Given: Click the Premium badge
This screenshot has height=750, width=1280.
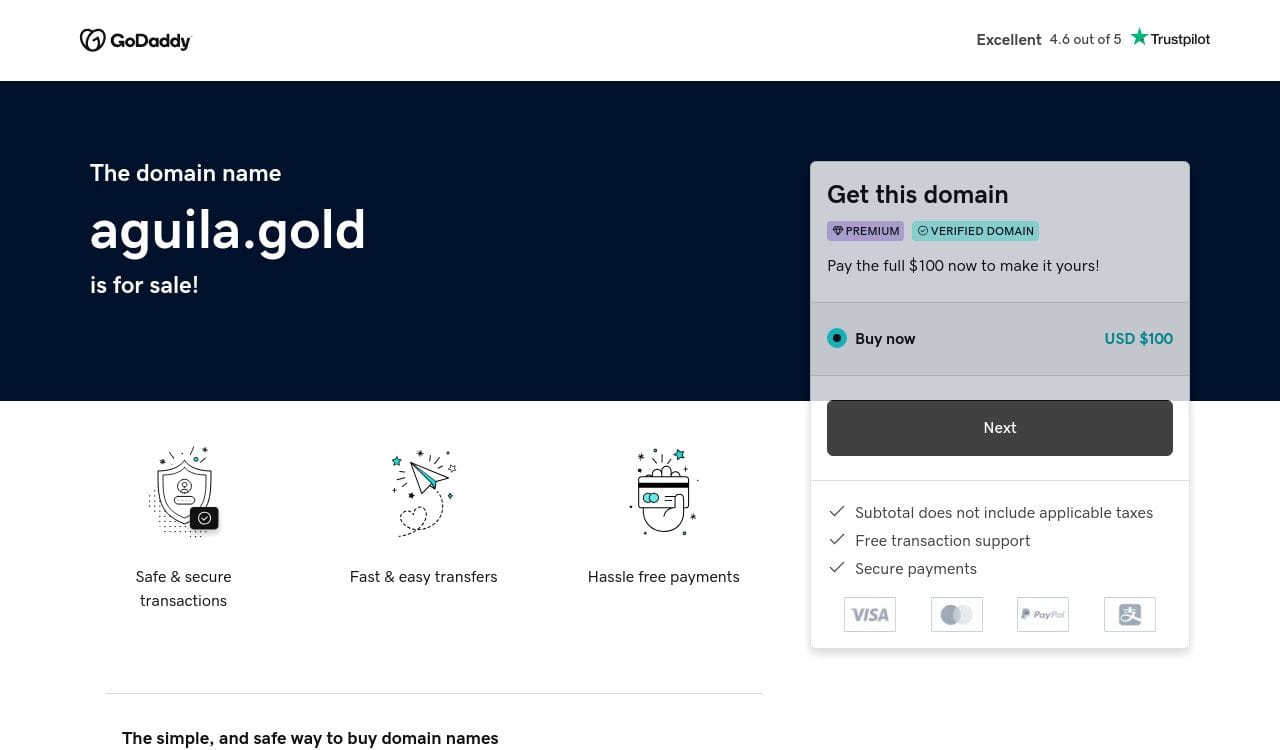Looking at the screenshot, I should pos(865,231).
